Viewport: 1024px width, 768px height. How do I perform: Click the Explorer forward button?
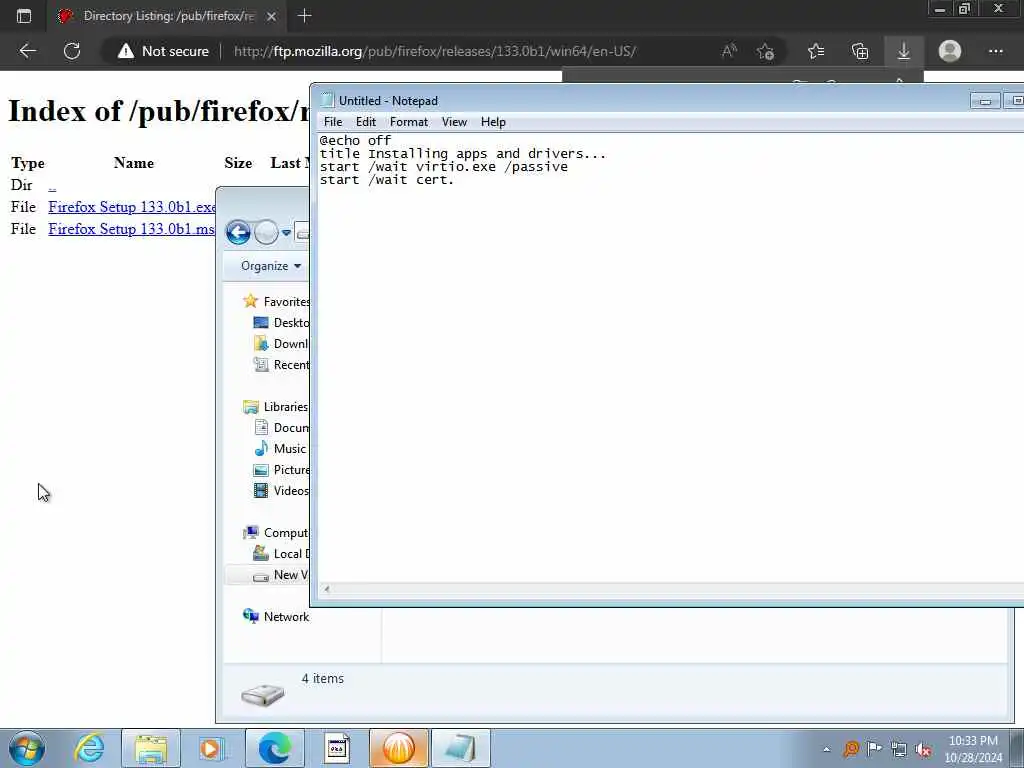pos(266,232)
